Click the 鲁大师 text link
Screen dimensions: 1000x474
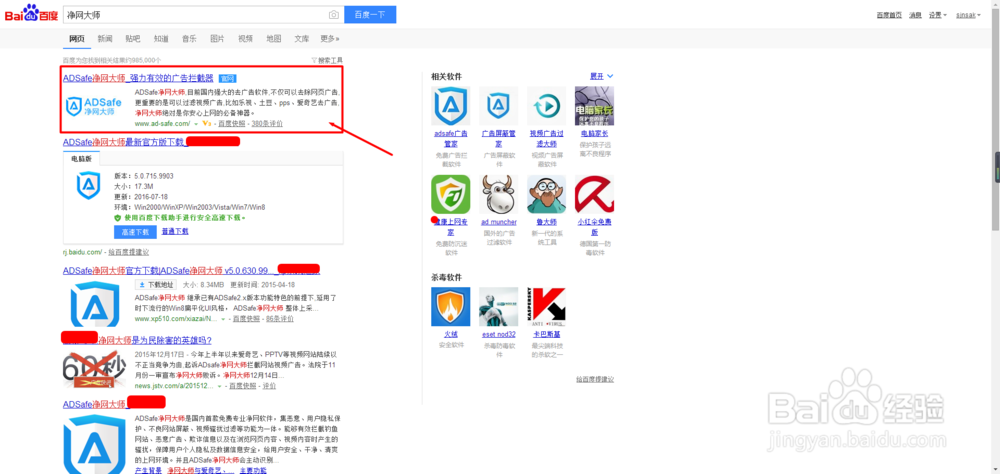(547, 222)
